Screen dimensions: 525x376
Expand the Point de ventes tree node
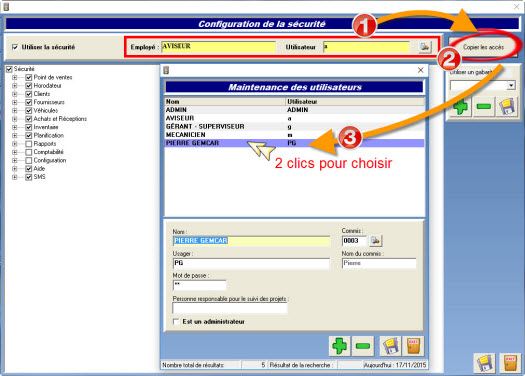pyautogui.click(x=15, y=77)
